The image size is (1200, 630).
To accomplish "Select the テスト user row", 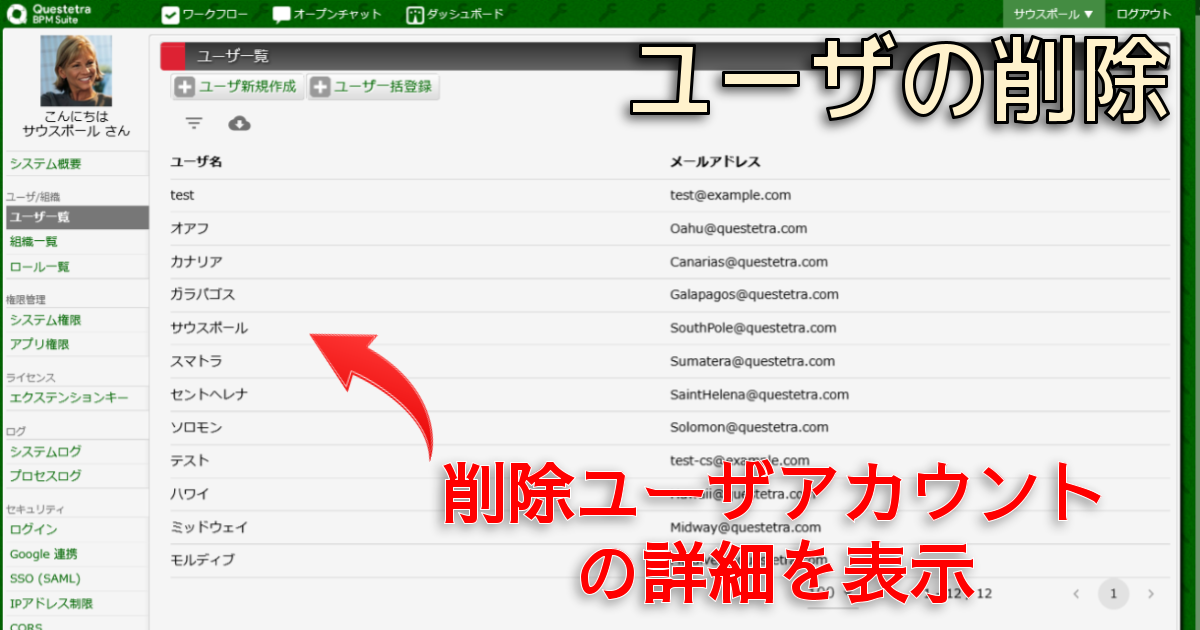I will click(x=670, y=460).
